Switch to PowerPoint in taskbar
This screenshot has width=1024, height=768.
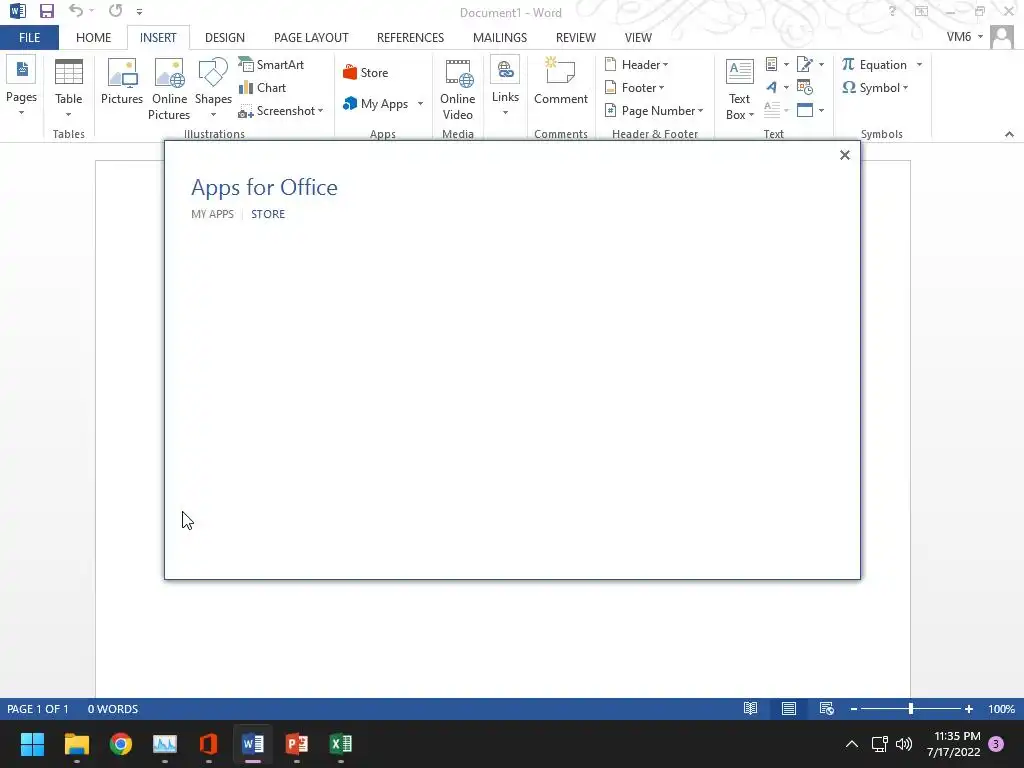[x=296, y=744]
